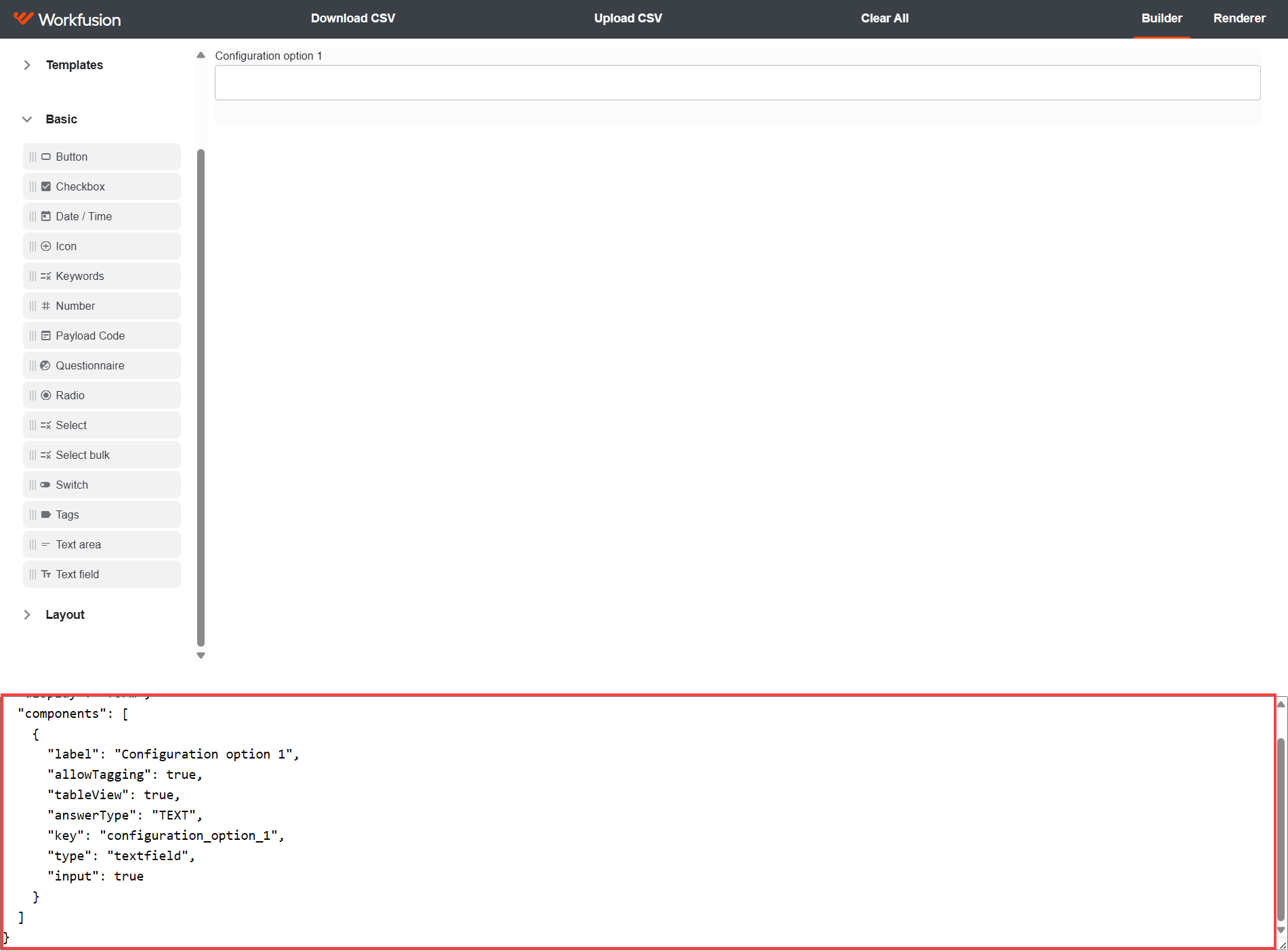
Task: Click the Tags label icon
Action: [x=46, y=514]
